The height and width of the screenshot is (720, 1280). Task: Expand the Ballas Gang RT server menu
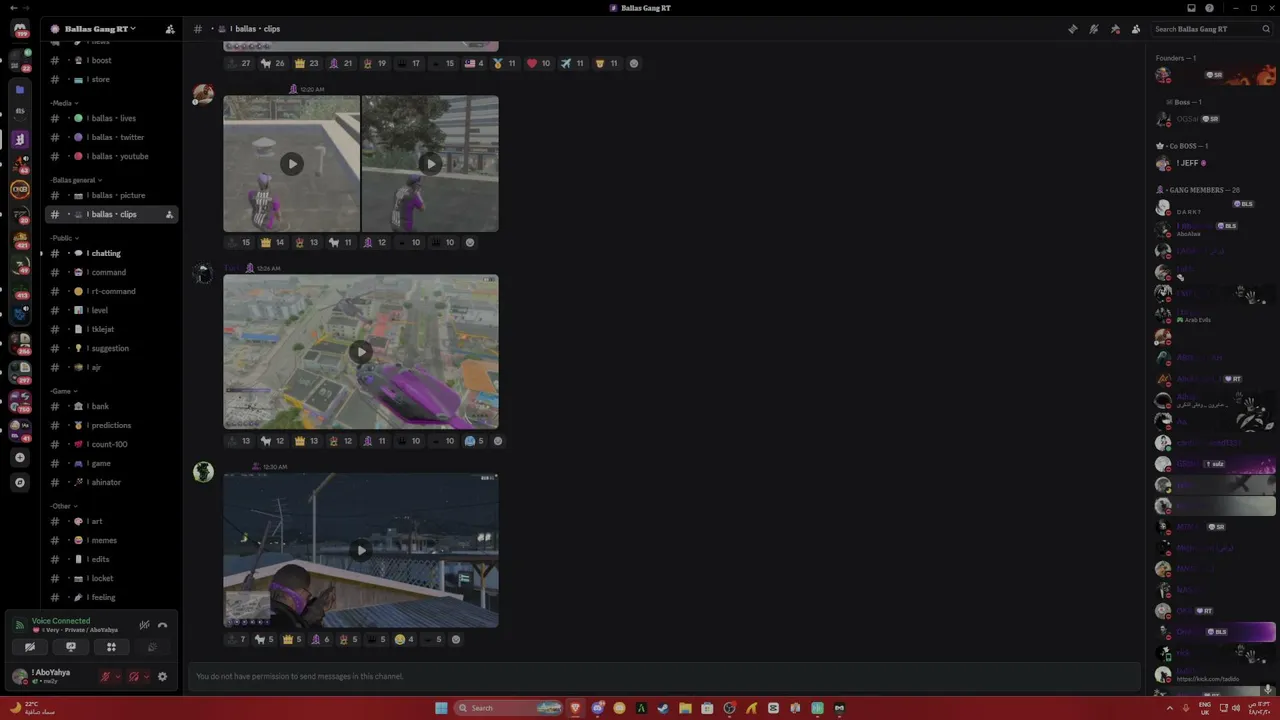point(100,29)
